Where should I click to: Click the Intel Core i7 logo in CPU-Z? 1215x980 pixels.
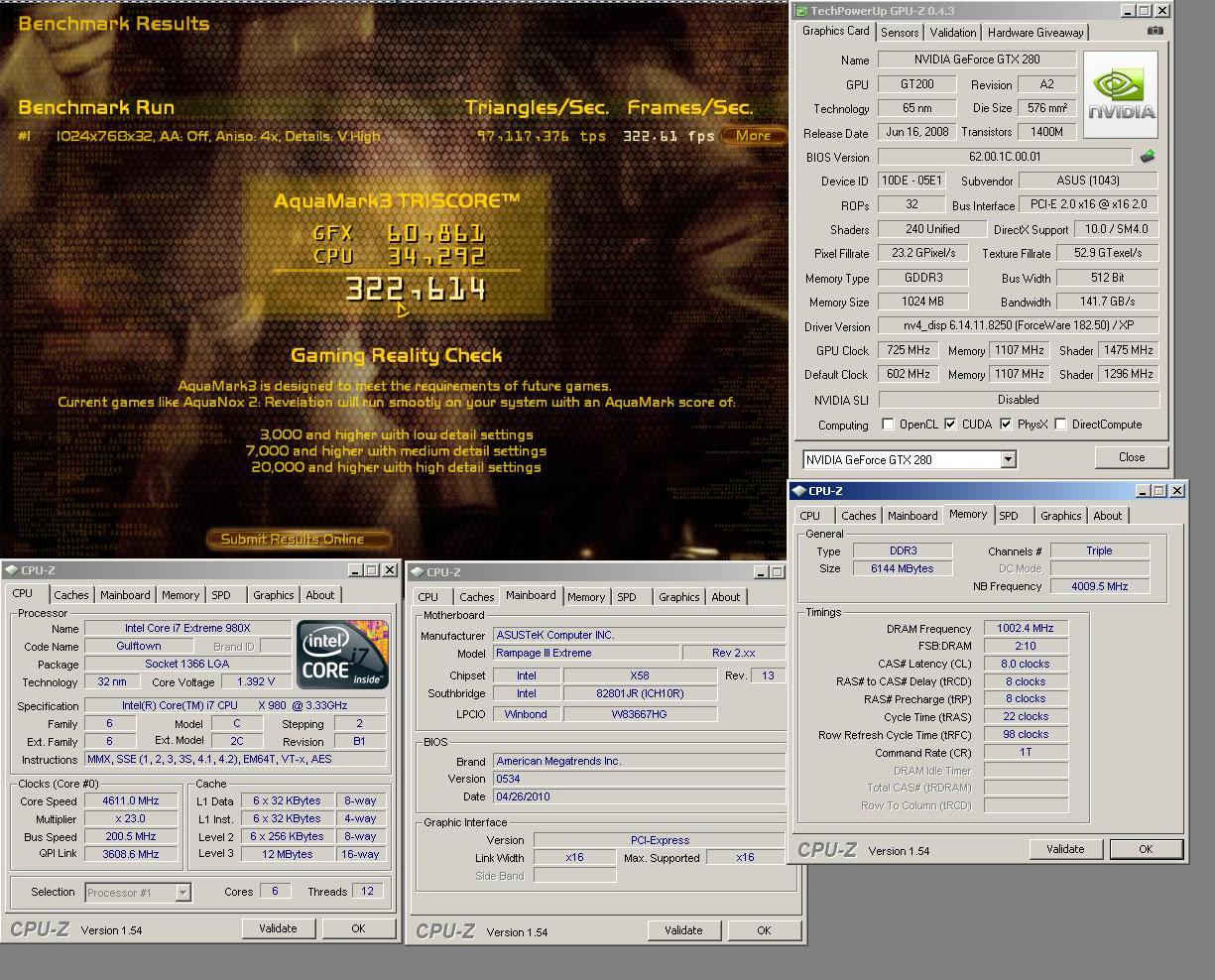pos(343,655)
